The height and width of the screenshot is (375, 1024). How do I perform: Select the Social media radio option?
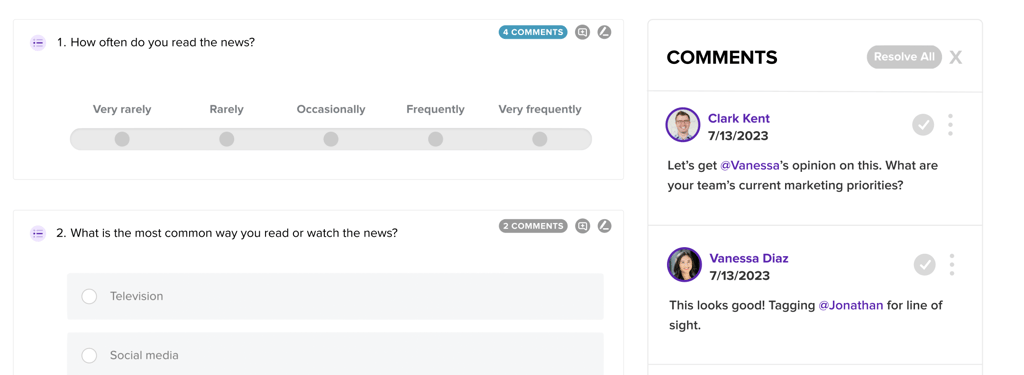pyautogui.click(x=89, y=355)
